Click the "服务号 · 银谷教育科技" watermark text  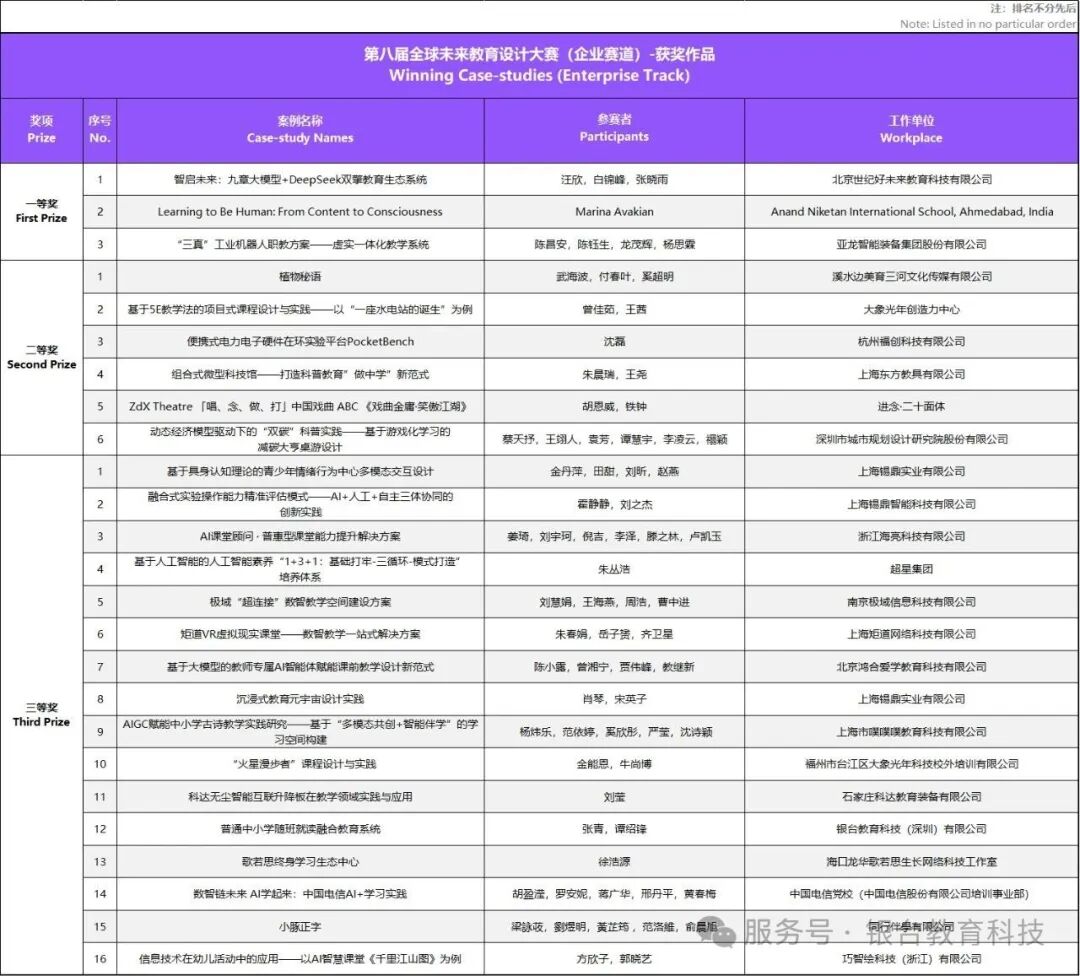895,933
